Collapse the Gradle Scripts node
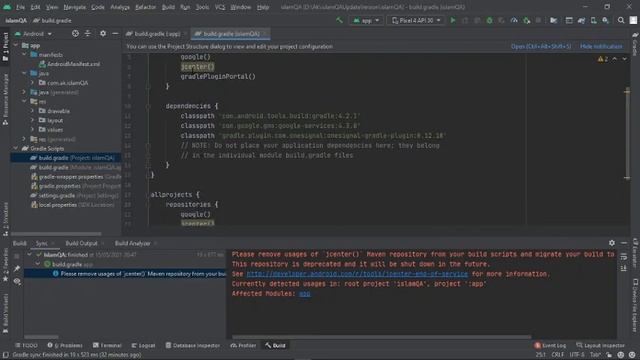 (x=16, y=149)
